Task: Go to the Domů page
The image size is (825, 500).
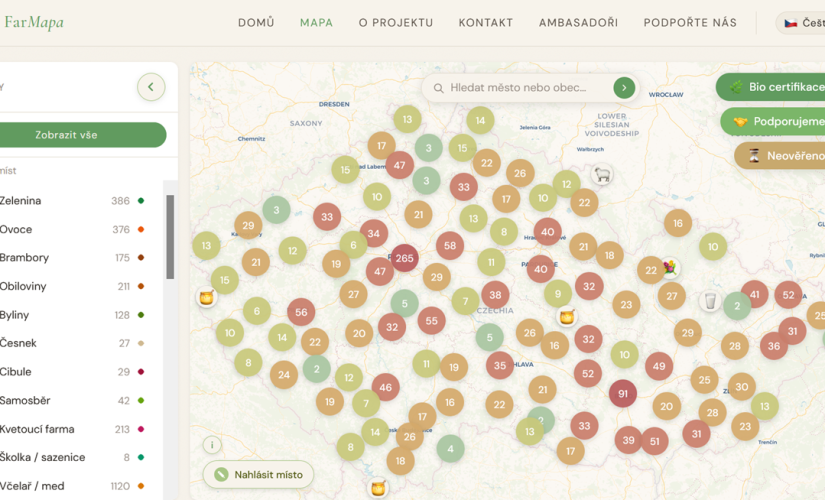Action: coord(256,23)
